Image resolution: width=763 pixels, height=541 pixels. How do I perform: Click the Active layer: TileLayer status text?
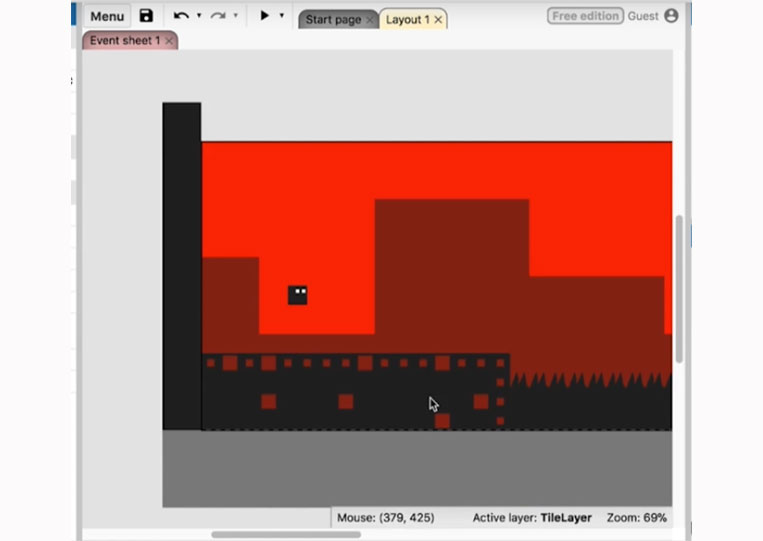coord(532,518)
